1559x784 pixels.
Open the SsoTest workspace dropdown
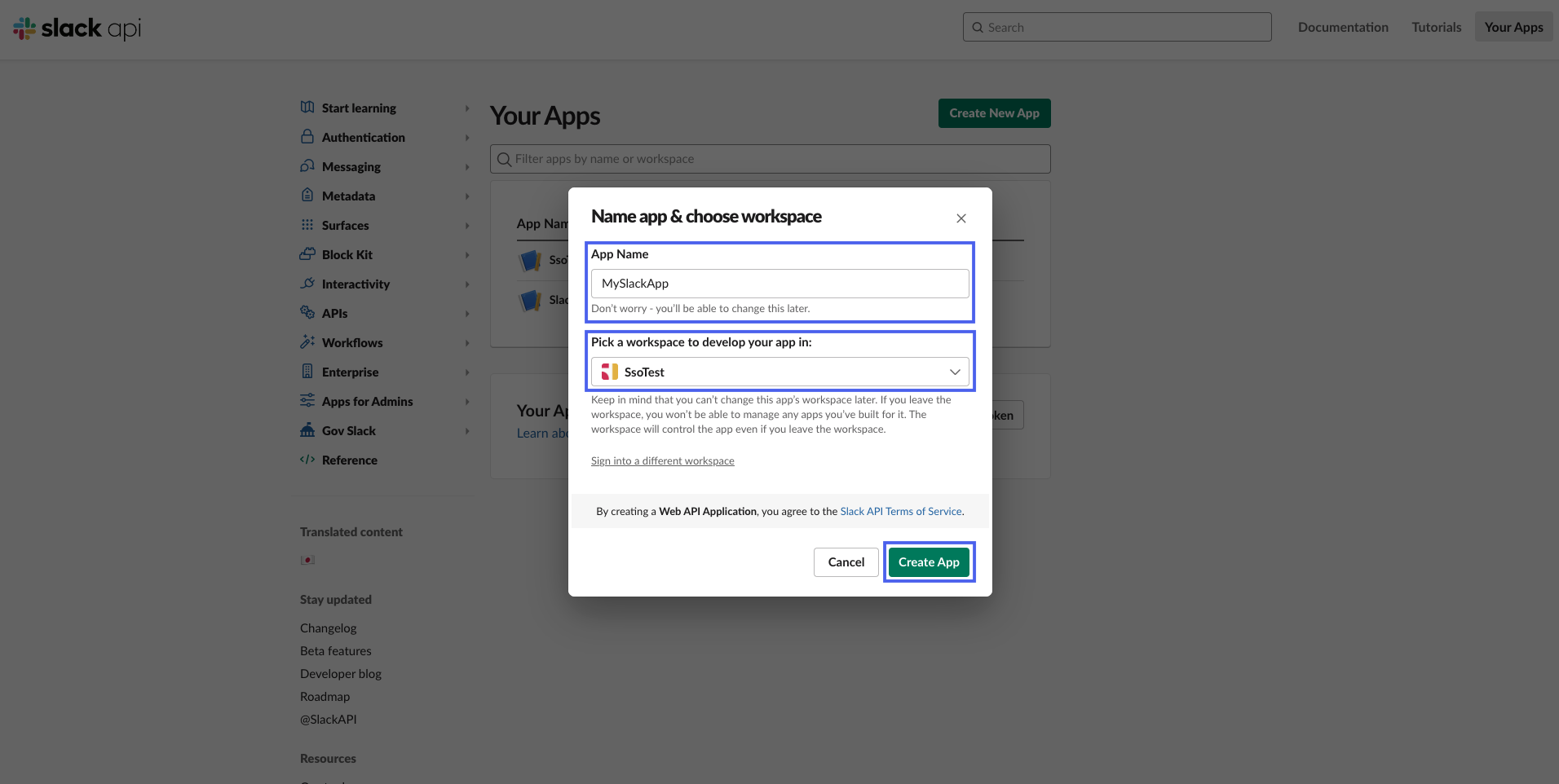pyautogui.click(x=779, y=372)
